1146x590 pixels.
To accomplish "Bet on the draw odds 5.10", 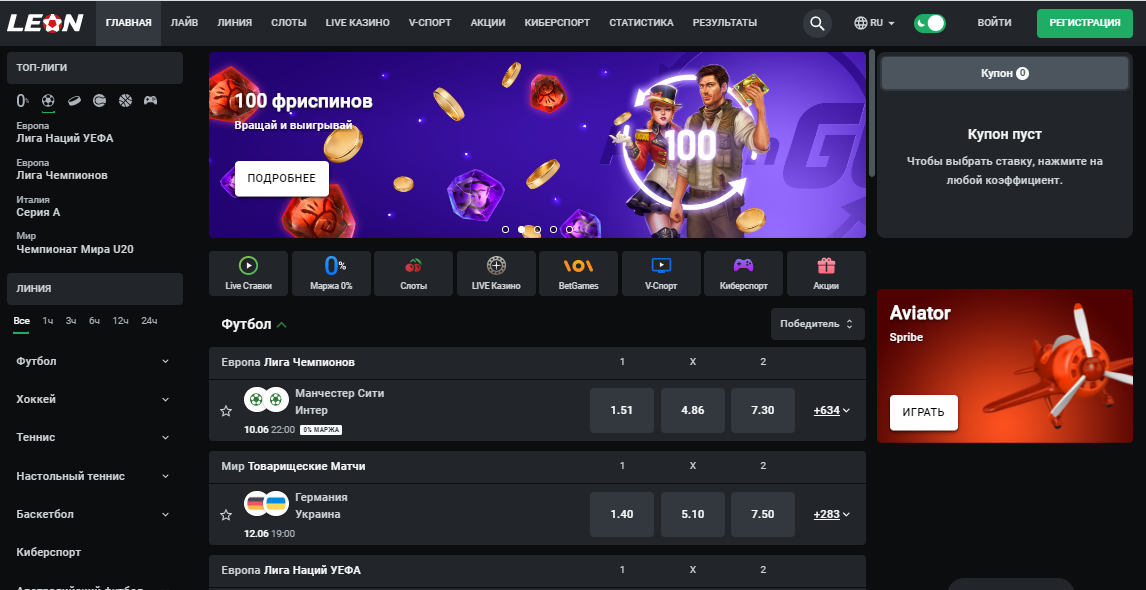I will coord(692,515).
